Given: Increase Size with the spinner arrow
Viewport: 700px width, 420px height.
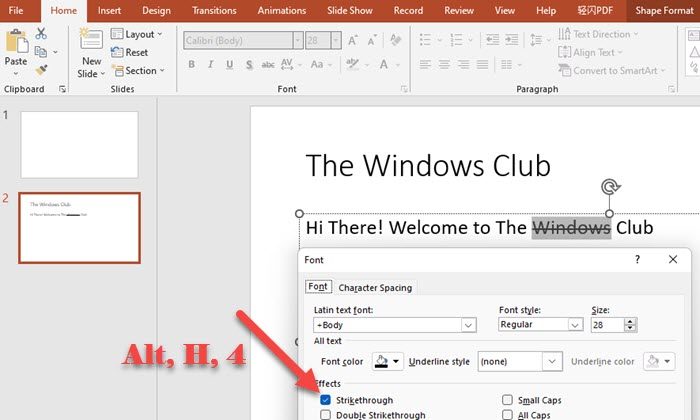Looking at the screenshot, I should (630, 321).
